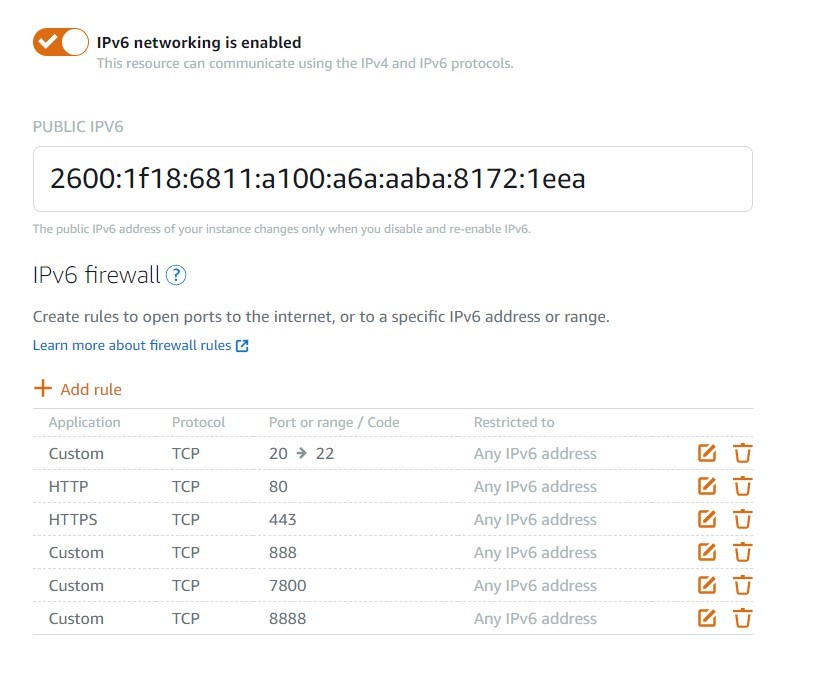Viewport: 828px width, 682px height.
Task: Delete the HTTPS port 443 rule
Action: pos(742,520)
